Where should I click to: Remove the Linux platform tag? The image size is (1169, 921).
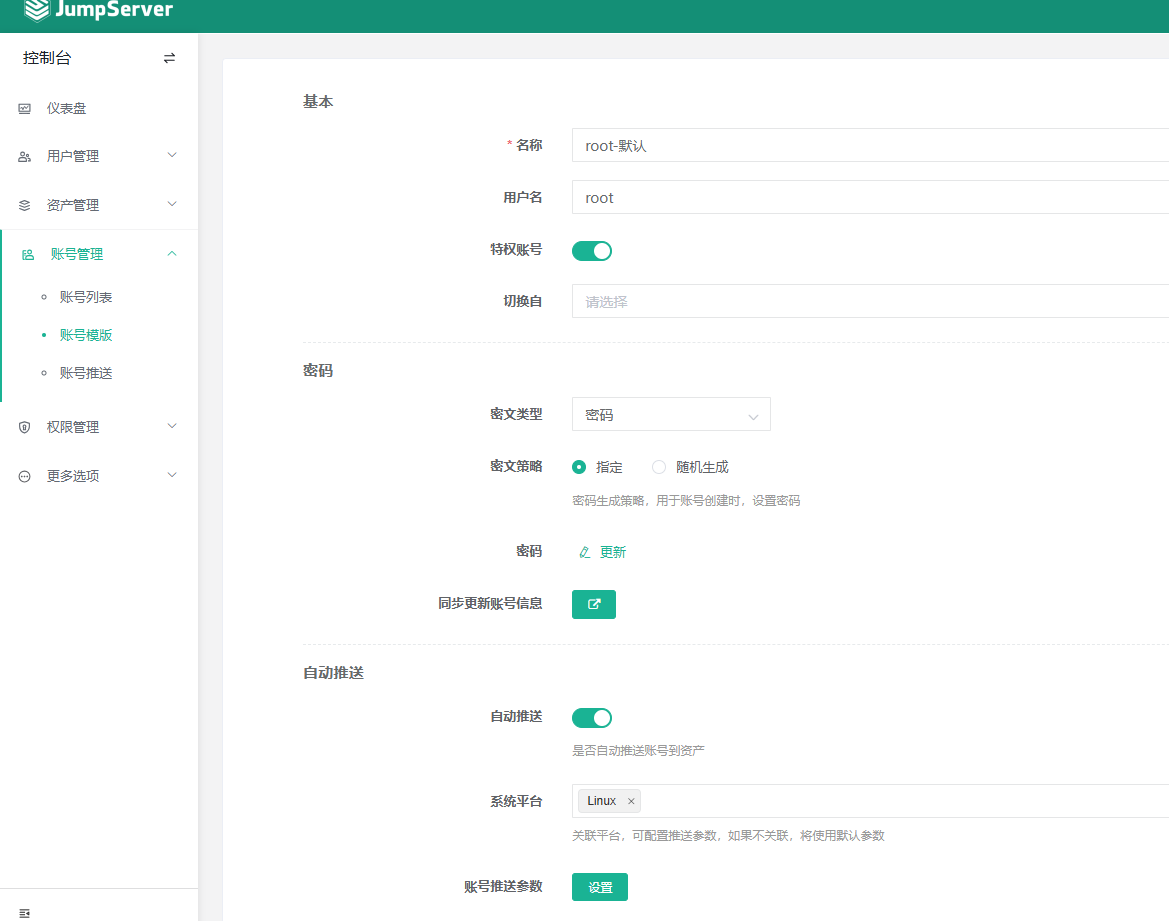[631, 802]
